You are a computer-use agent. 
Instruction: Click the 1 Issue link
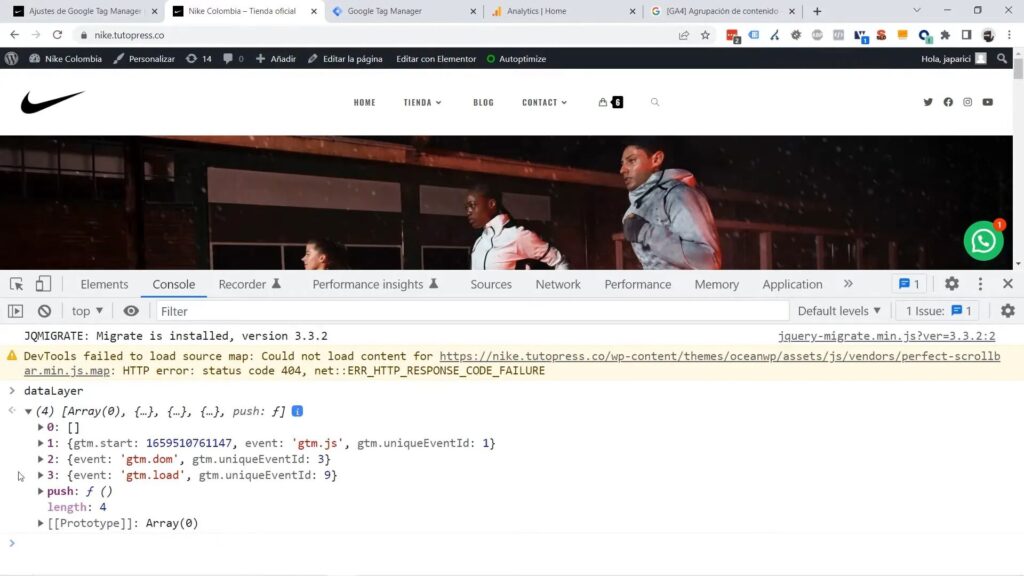[x=938, y=311]
